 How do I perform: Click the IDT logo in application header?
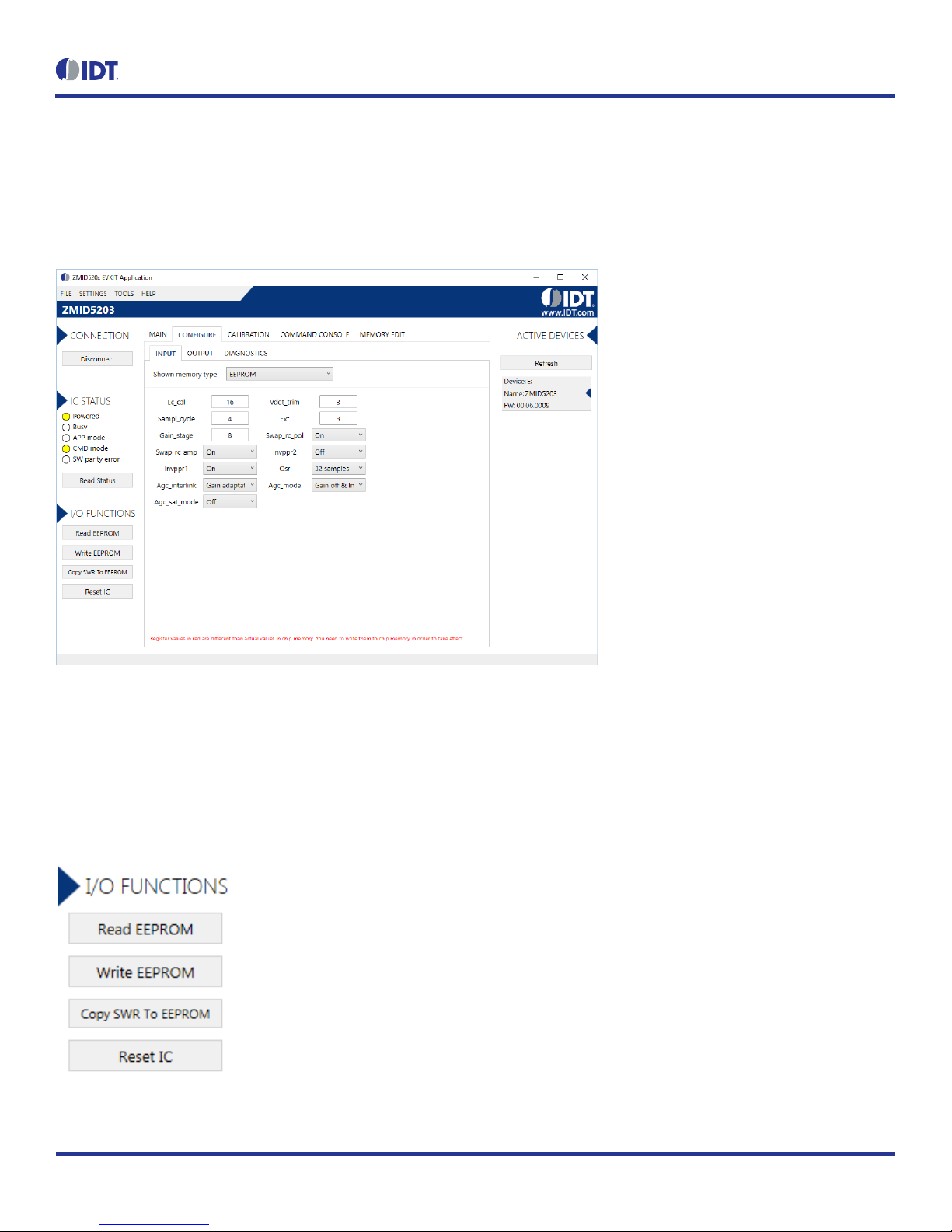(567, 298)
